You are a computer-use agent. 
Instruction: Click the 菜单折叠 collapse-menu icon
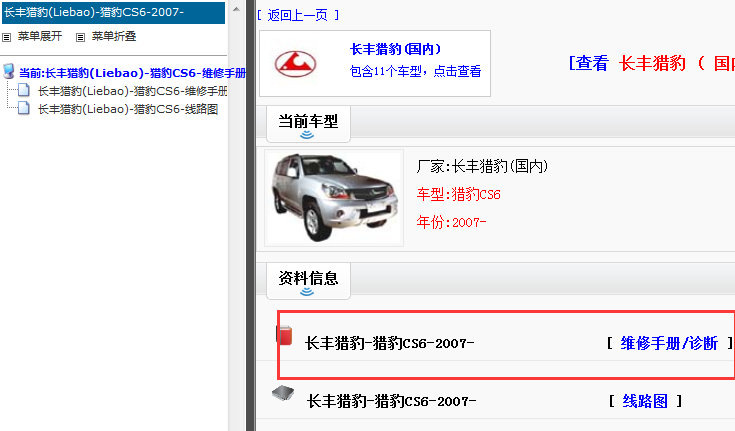[x=81, y=37]
